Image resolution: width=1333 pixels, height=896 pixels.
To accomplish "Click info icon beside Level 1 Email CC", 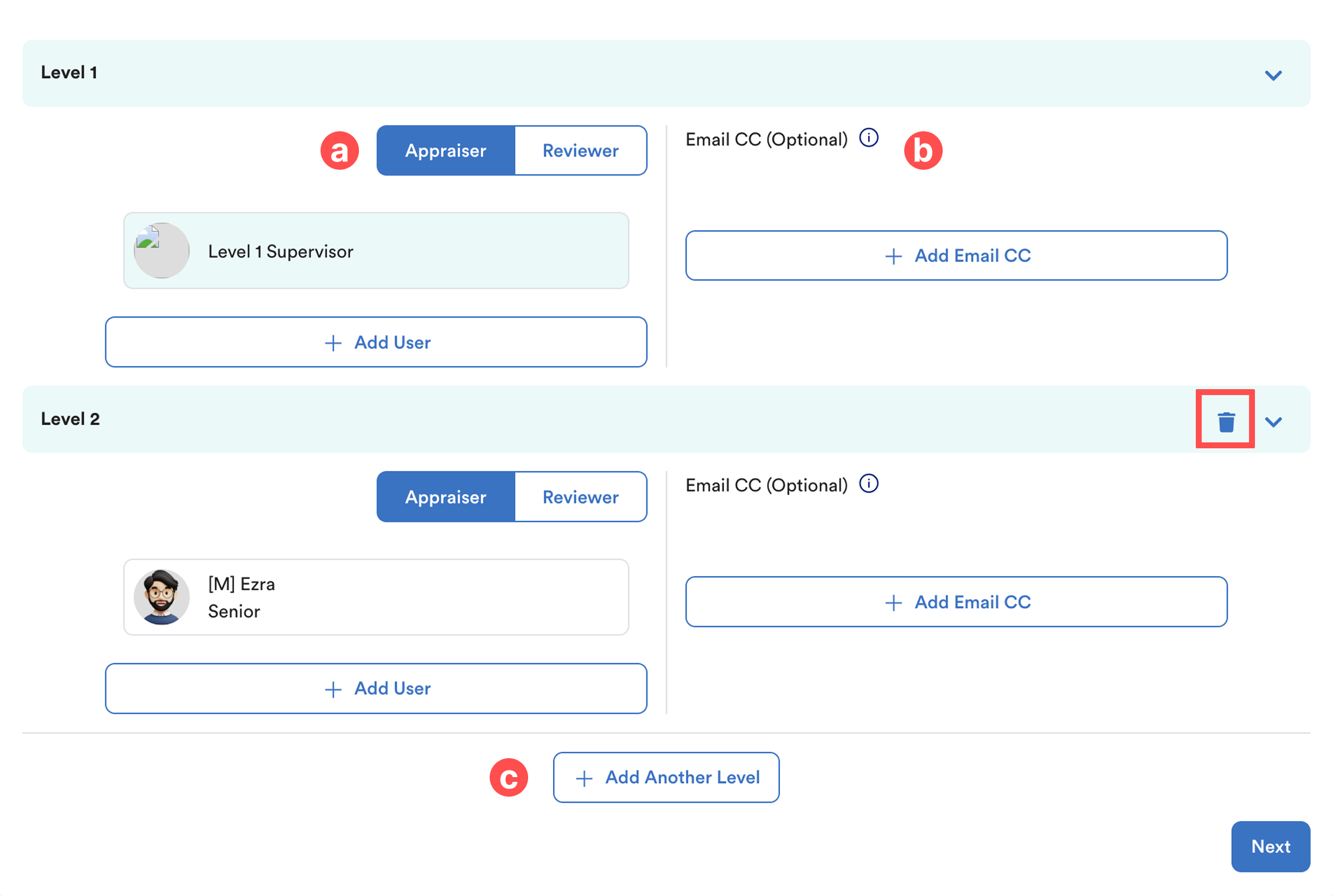I will coord(868,138).
